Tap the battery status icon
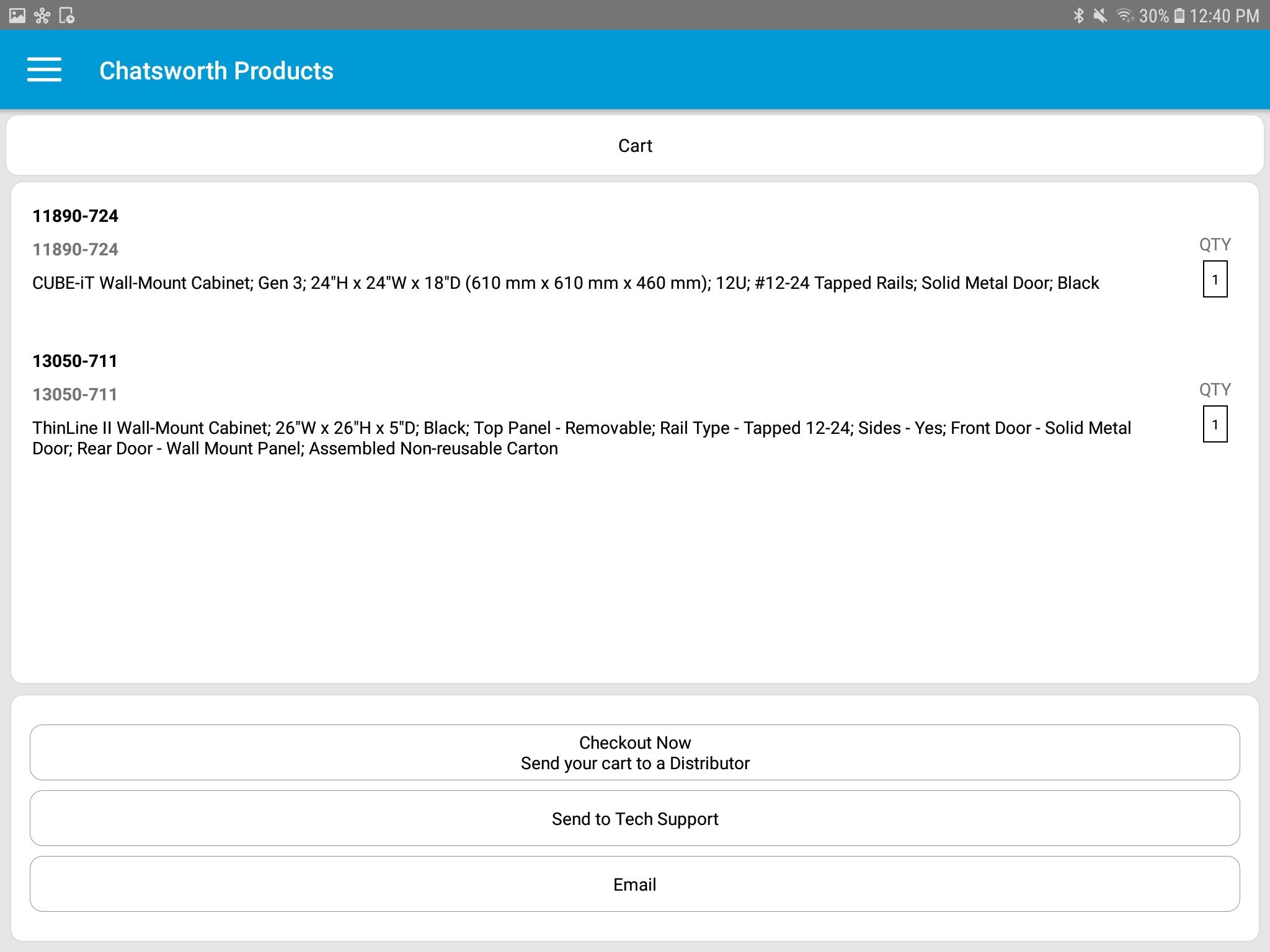Viewport: 1270px width, 952px height. [1179, 15]
